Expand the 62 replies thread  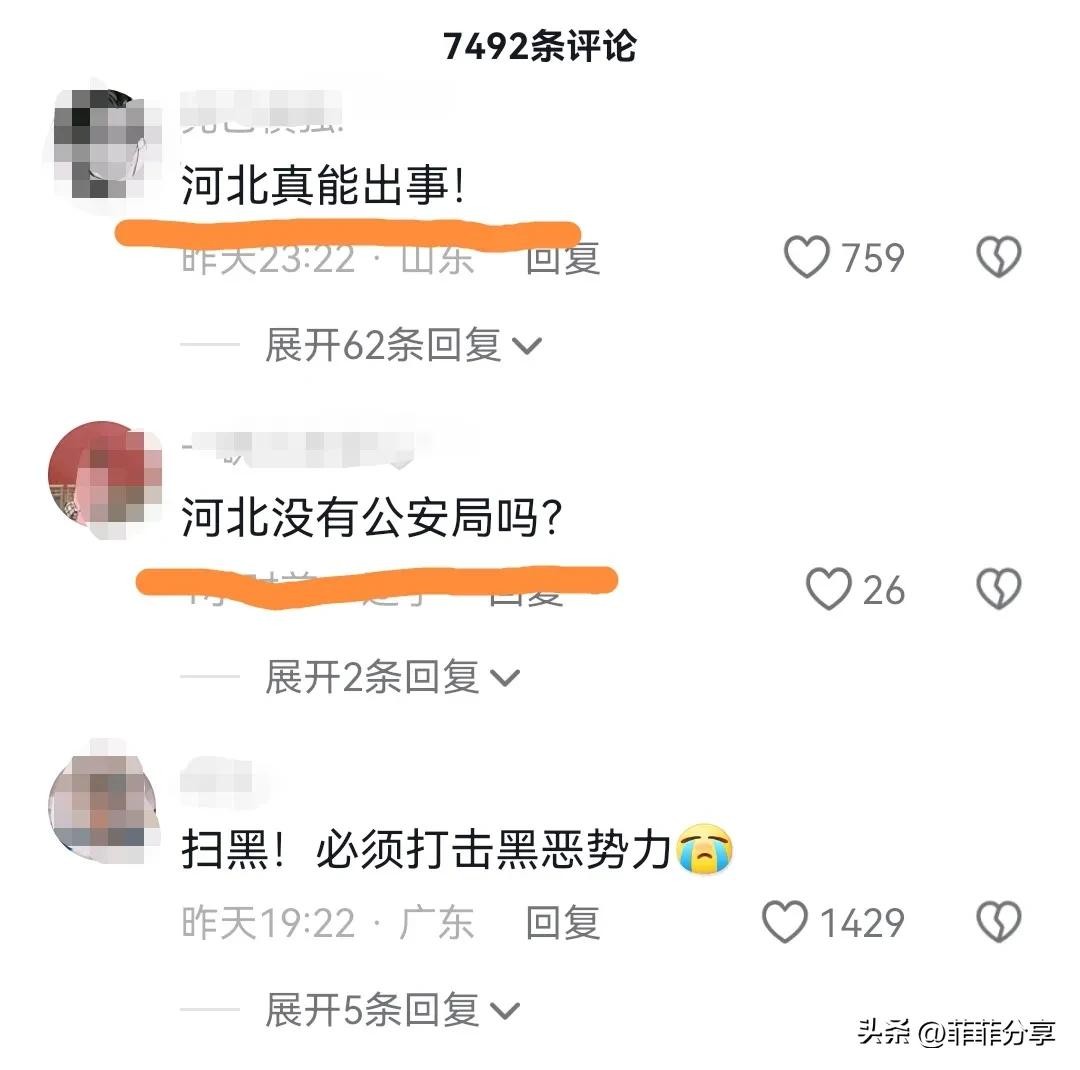click(404, 344)
